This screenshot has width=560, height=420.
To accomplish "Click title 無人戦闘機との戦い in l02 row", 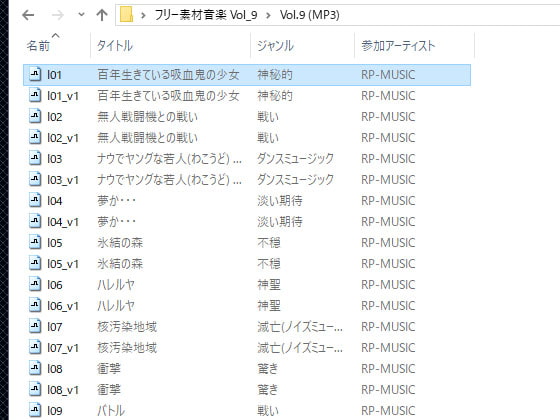I will click(148, 117).
